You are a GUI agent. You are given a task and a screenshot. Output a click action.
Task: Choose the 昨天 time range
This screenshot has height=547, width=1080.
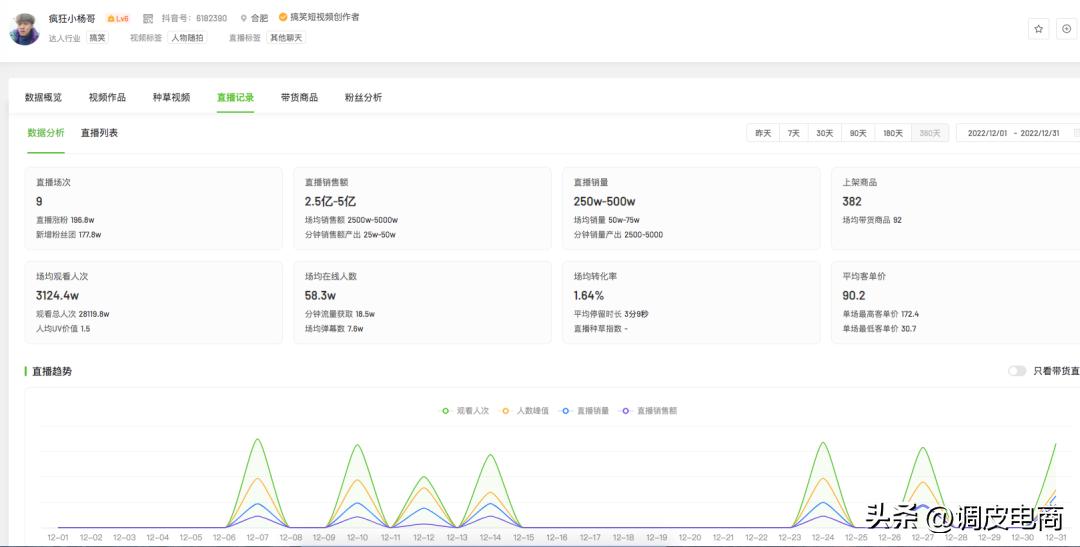click(763, 133)
